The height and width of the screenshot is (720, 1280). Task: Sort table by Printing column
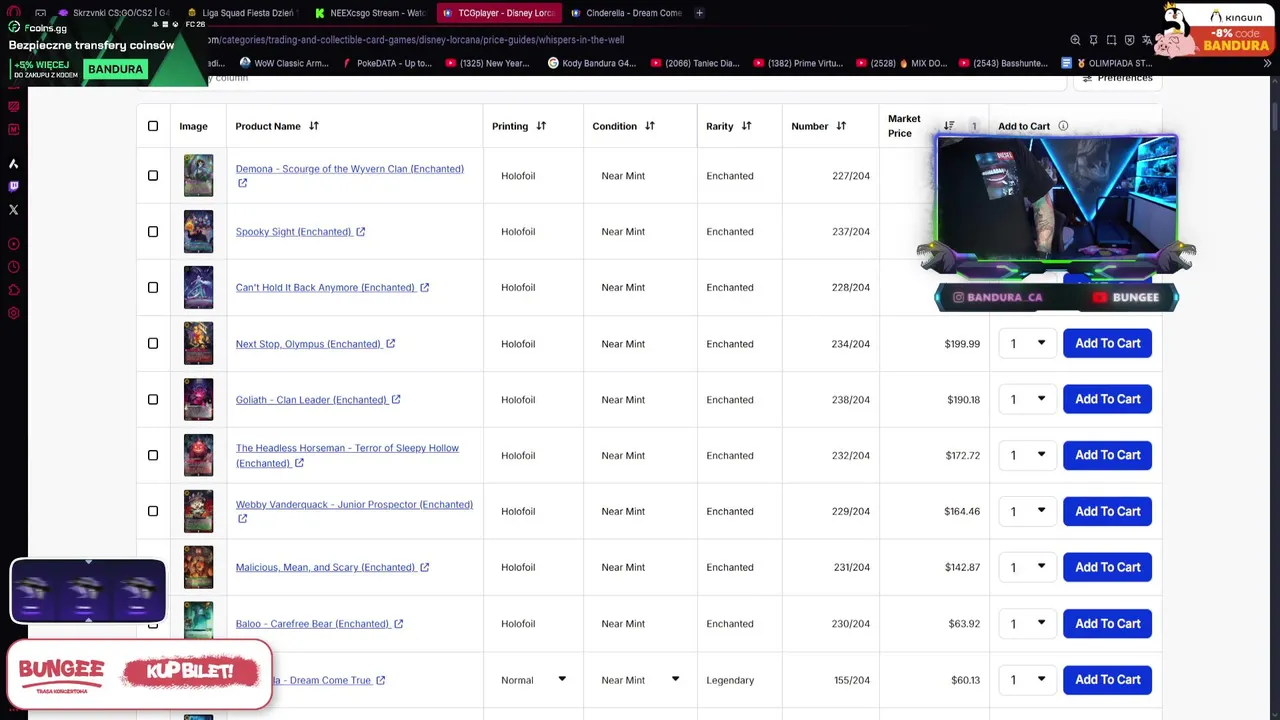click(x=541, y=126)
